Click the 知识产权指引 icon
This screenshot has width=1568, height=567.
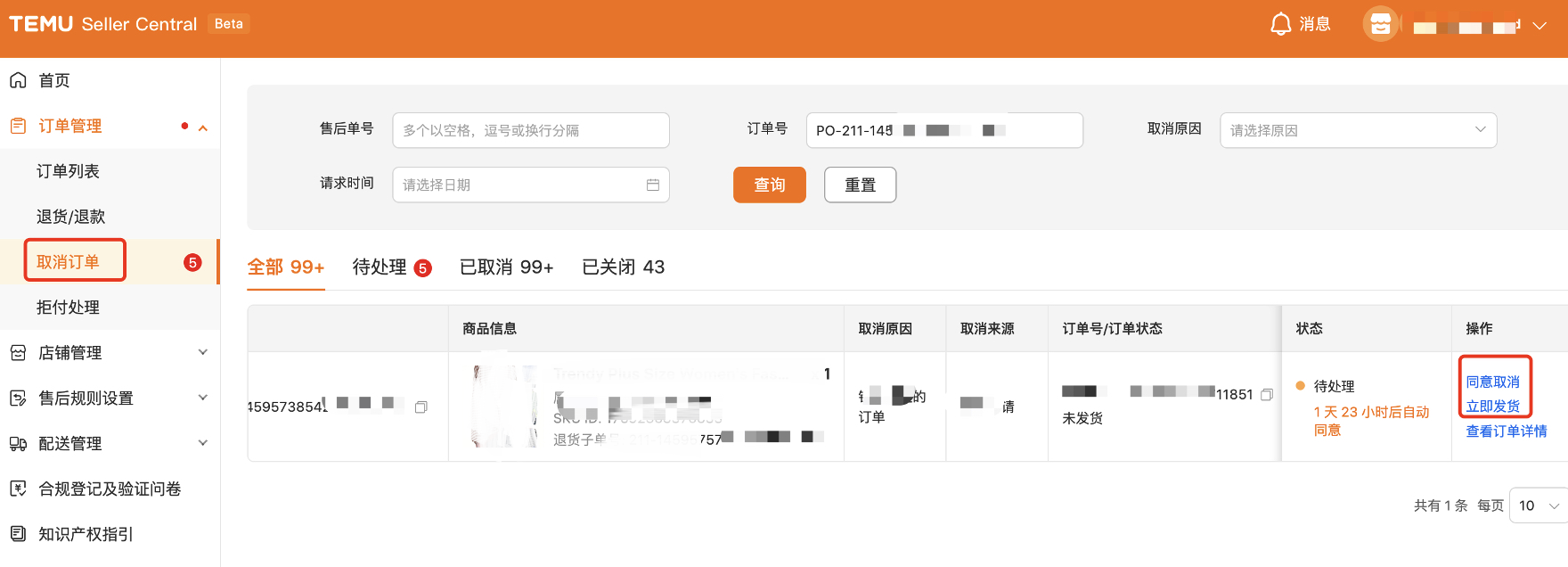pyautogui.click(x=18, y=534)
